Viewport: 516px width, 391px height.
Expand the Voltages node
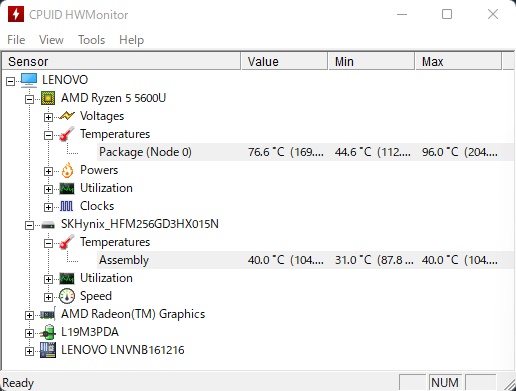click(x=48, y=117)
